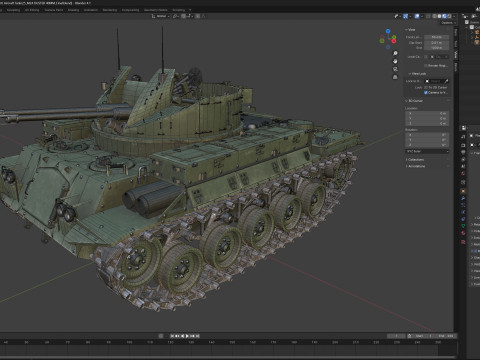The width and height of the screenshot is (480, 360).
Task: Open the Scene properties tab icon
Action: click(x=463, y=166)
